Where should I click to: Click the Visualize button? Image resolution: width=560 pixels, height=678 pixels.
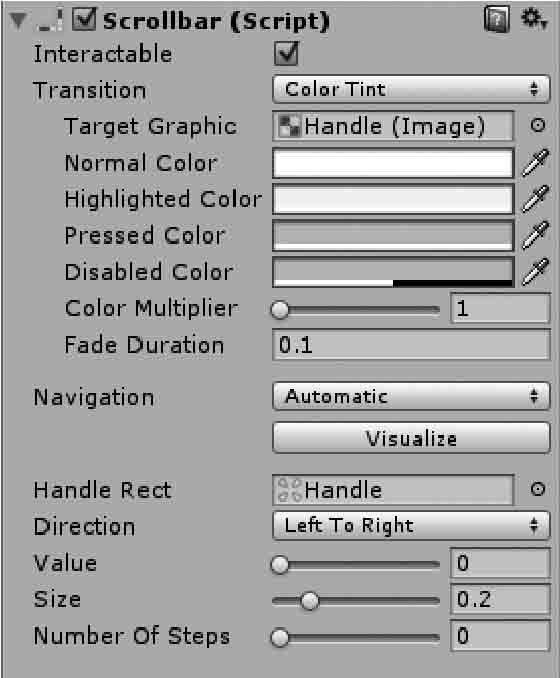click(x=411, y=438)
